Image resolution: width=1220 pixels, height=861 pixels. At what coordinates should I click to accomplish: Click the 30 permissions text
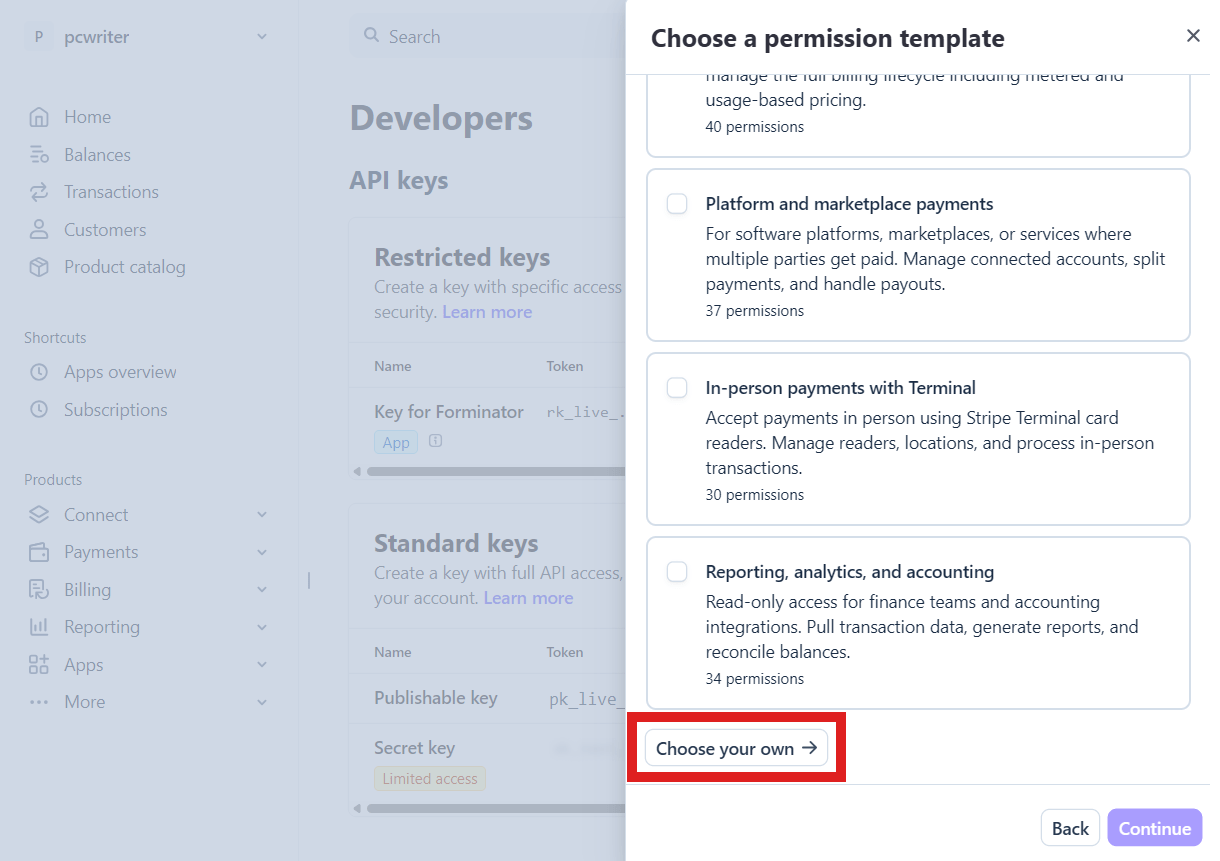tap(755, 495)
